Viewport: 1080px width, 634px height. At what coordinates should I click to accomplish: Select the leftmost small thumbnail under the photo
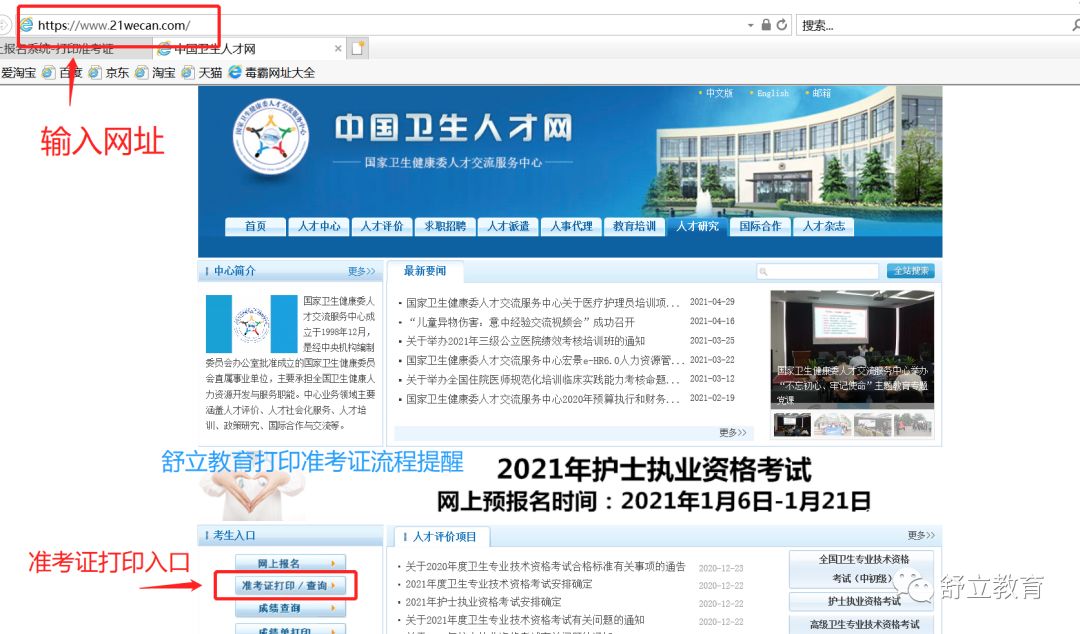point(792,425)
